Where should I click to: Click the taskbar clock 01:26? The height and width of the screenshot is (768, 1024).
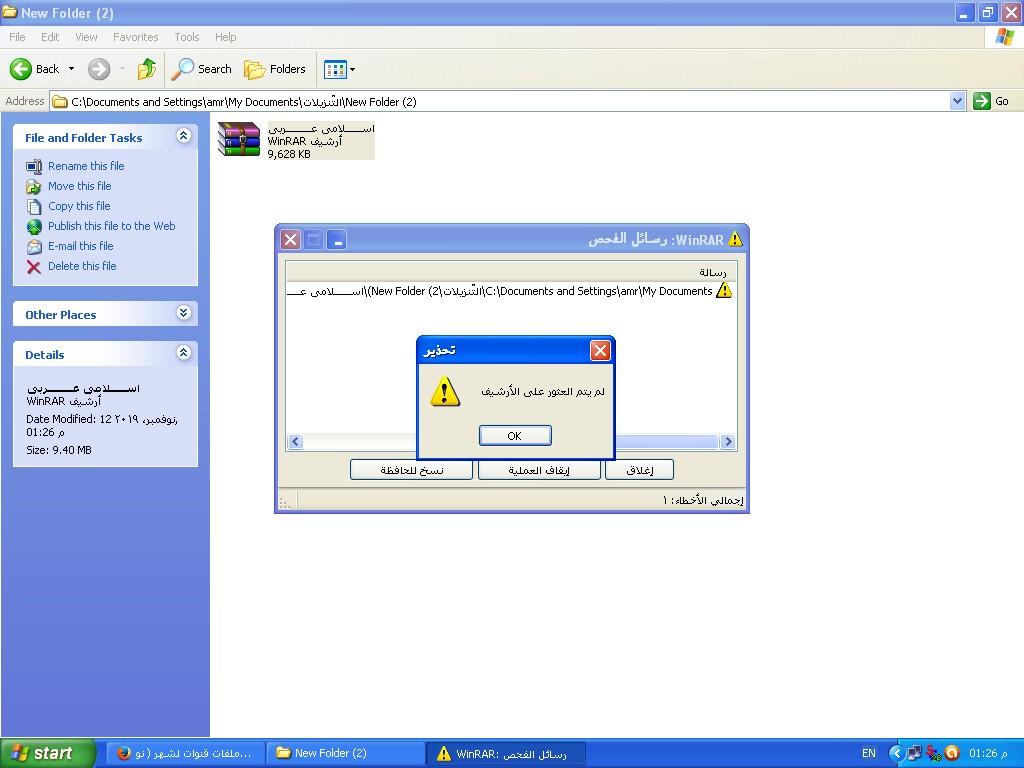click(x=988, y=754)
